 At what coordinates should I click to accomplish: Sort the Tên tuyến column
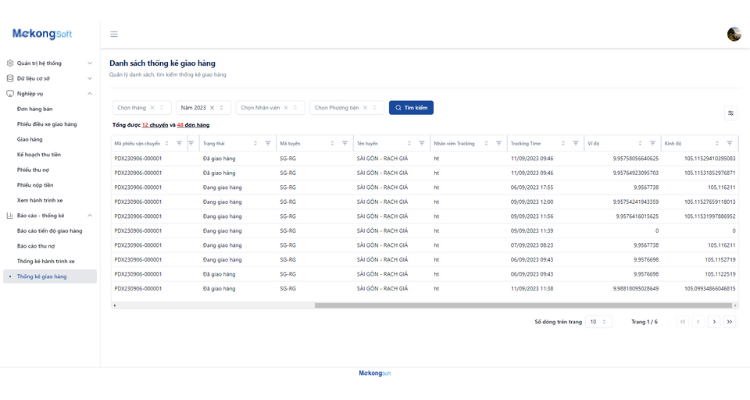pos(409,144)
